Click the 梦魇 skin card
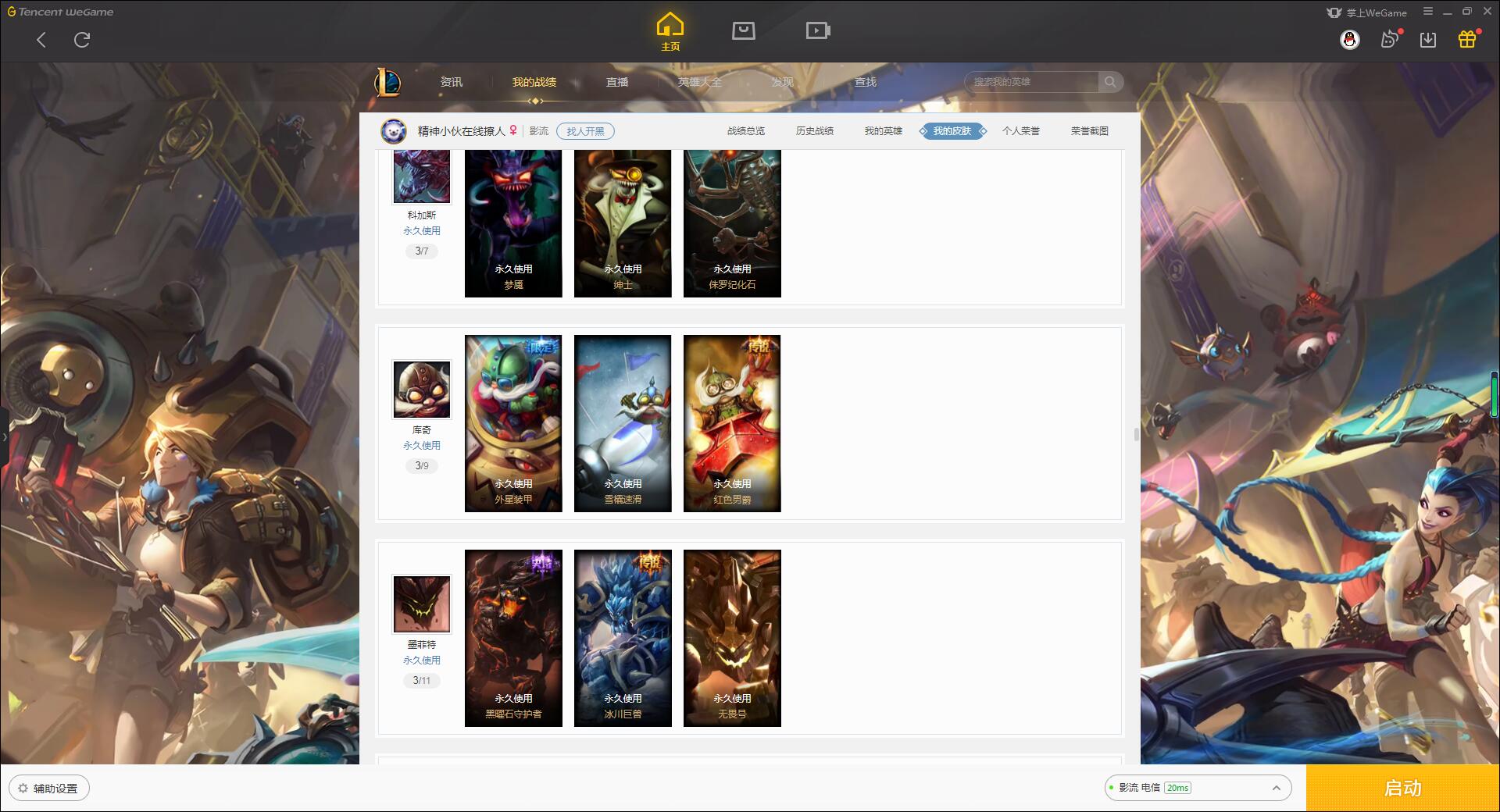 point(513,223)
